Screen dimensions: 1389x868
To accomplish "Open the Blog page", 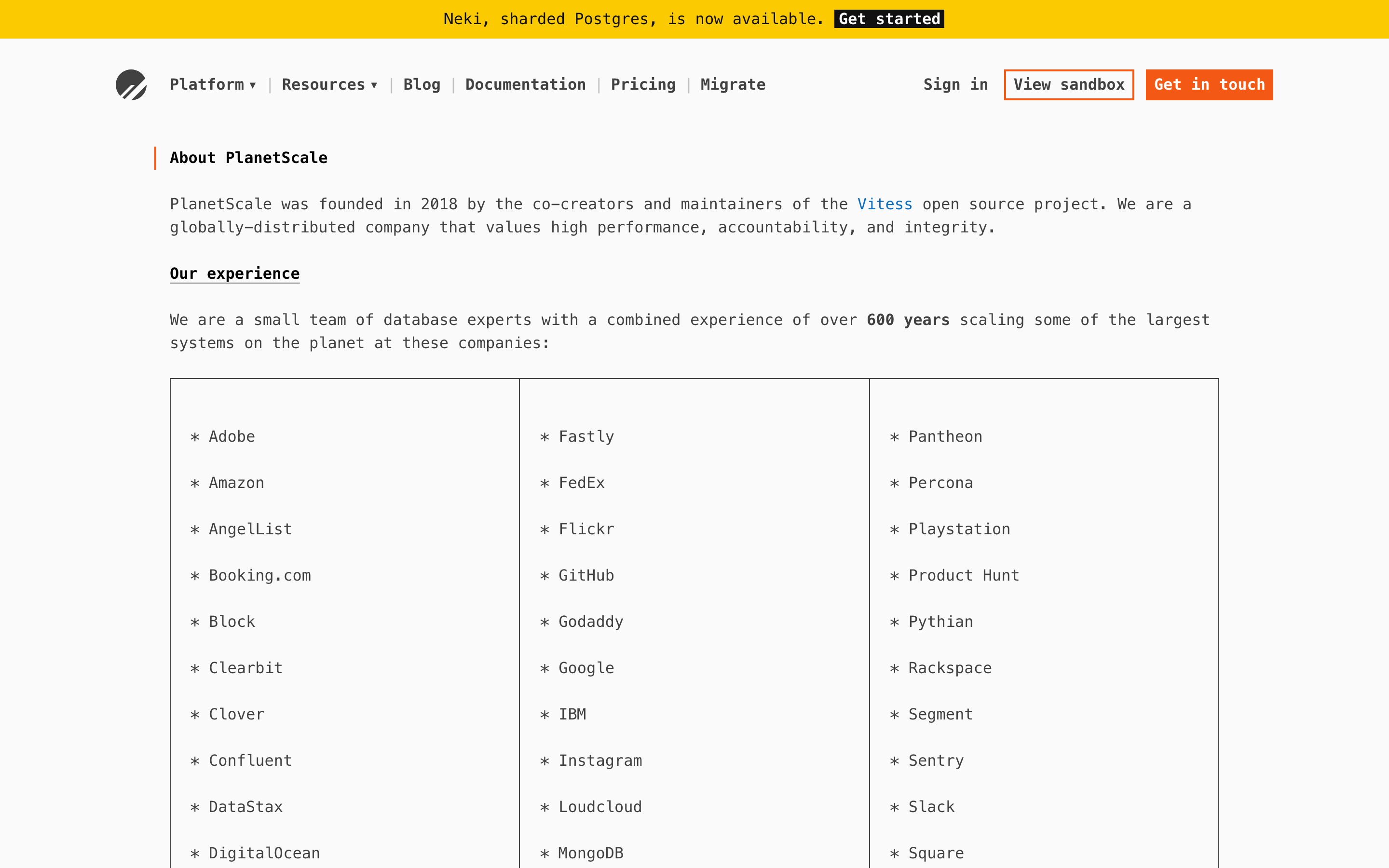I will pyautogui.click(x=422, y=84).
